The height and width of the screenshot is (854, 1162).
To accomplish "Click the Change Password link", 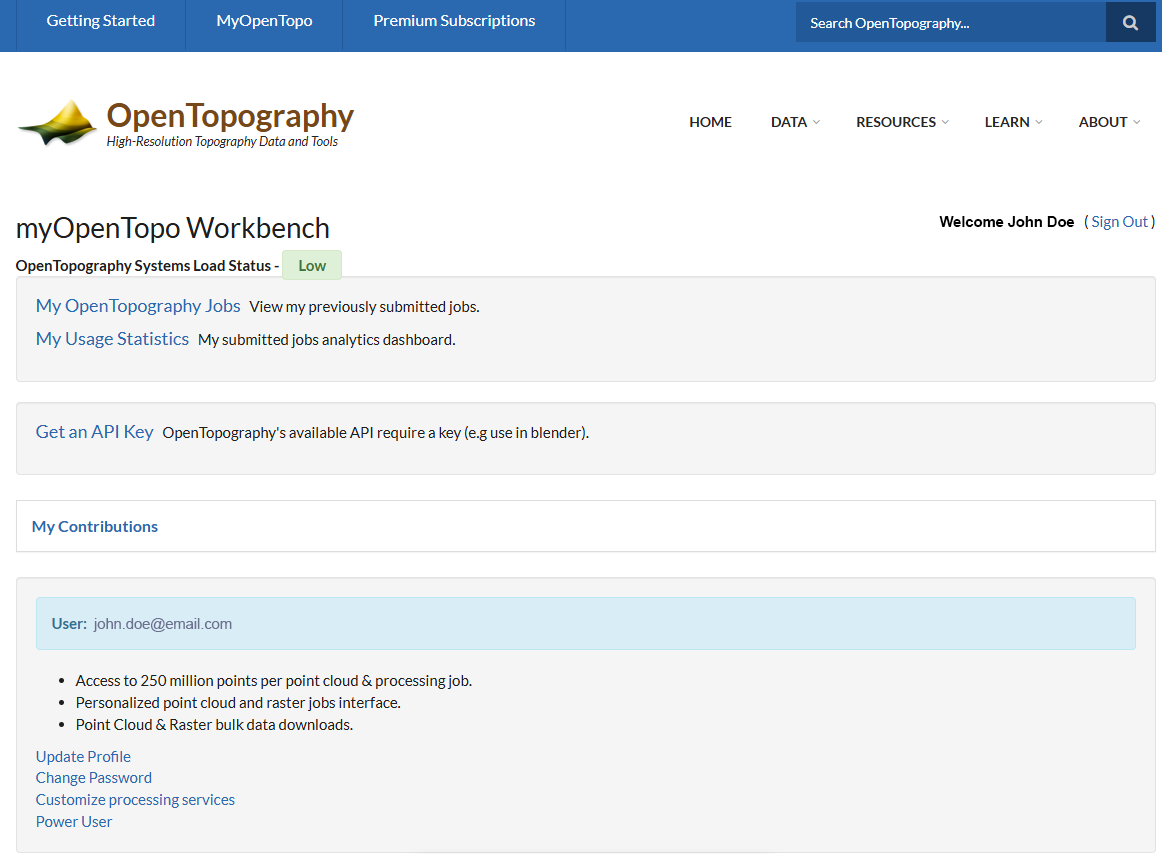I will [x=93, y=778].
